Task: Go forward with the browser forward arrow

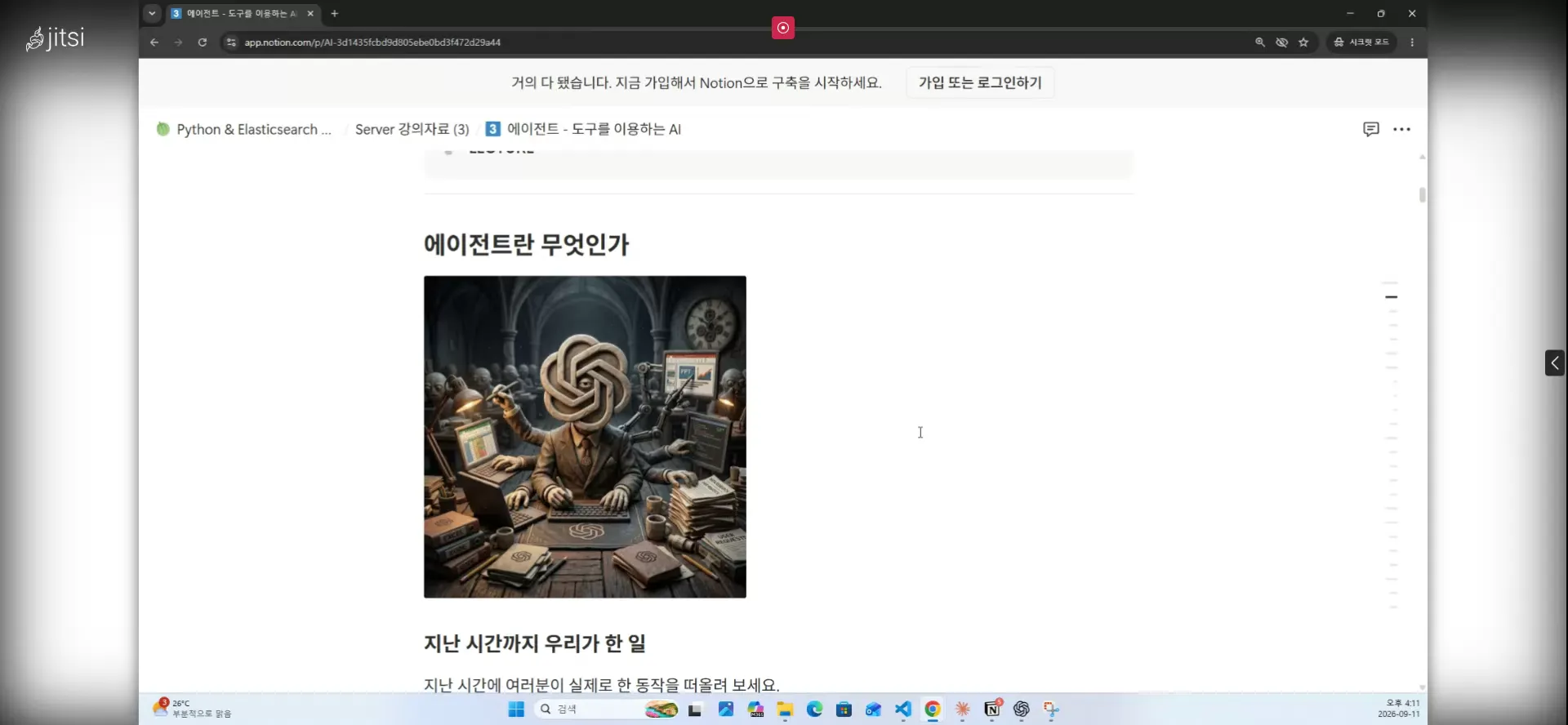Action: pyautogui.click(x=178, y=42)
